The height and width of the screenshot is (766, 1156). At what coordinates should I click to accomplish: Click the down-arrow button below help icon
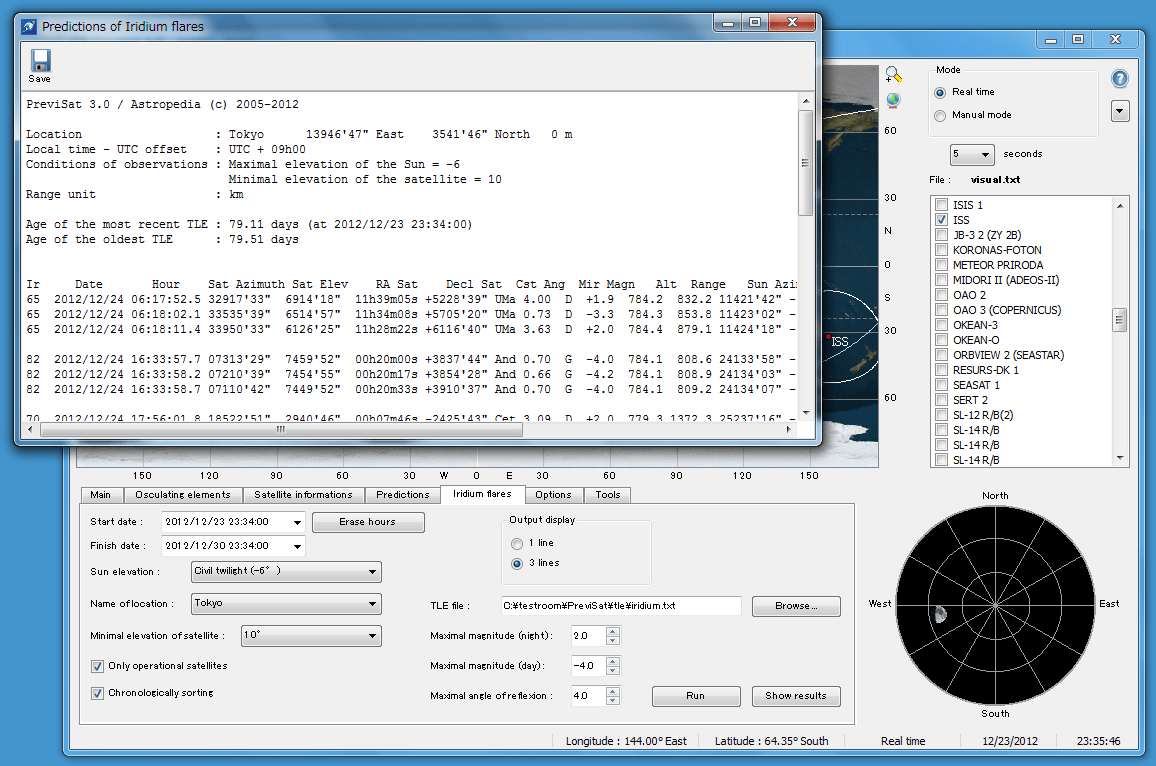[1120, 111]
